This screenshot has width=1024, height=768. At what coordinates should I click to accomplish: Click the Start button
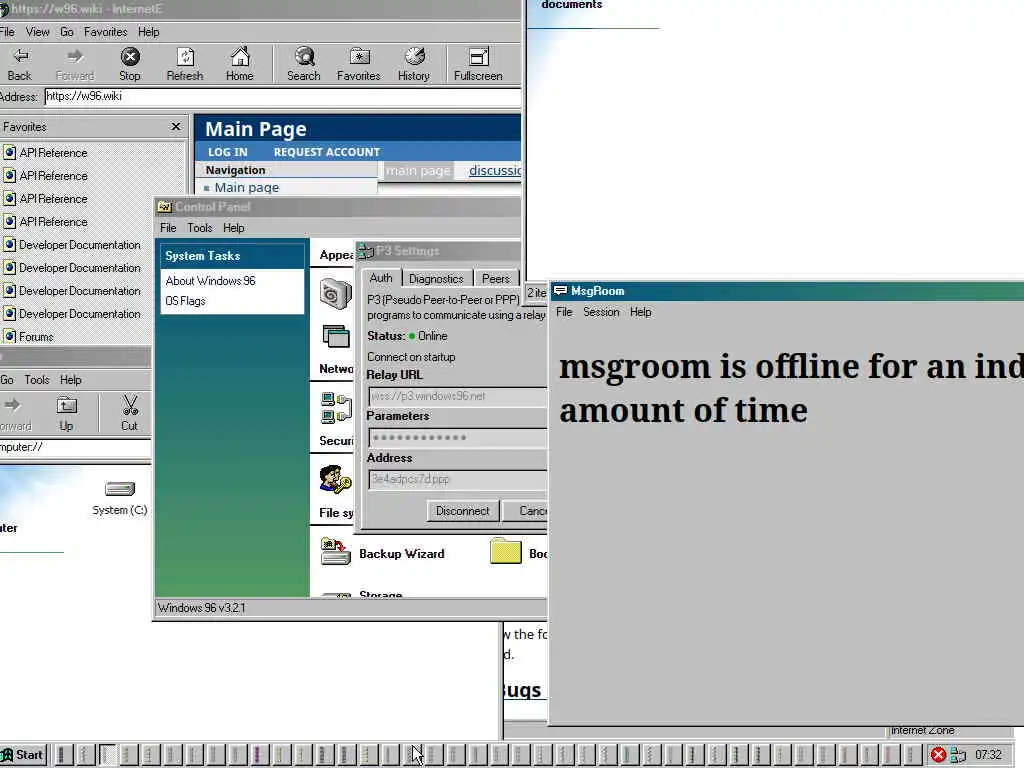point(22,755)
